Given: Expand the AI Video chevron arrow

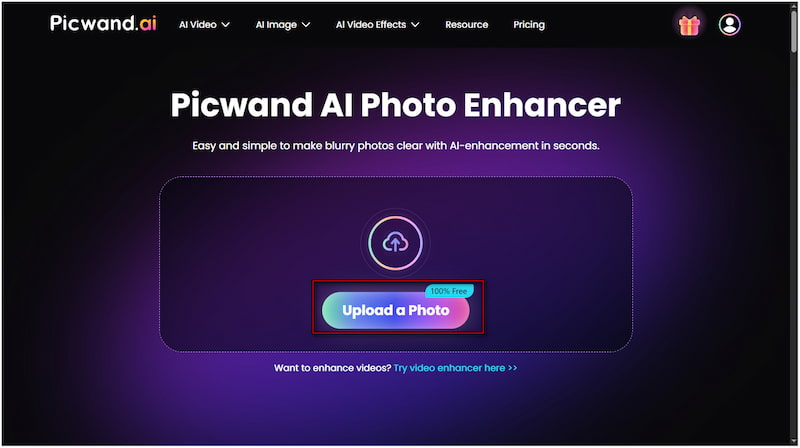Looking at the screenshot, I should (226, 24).
